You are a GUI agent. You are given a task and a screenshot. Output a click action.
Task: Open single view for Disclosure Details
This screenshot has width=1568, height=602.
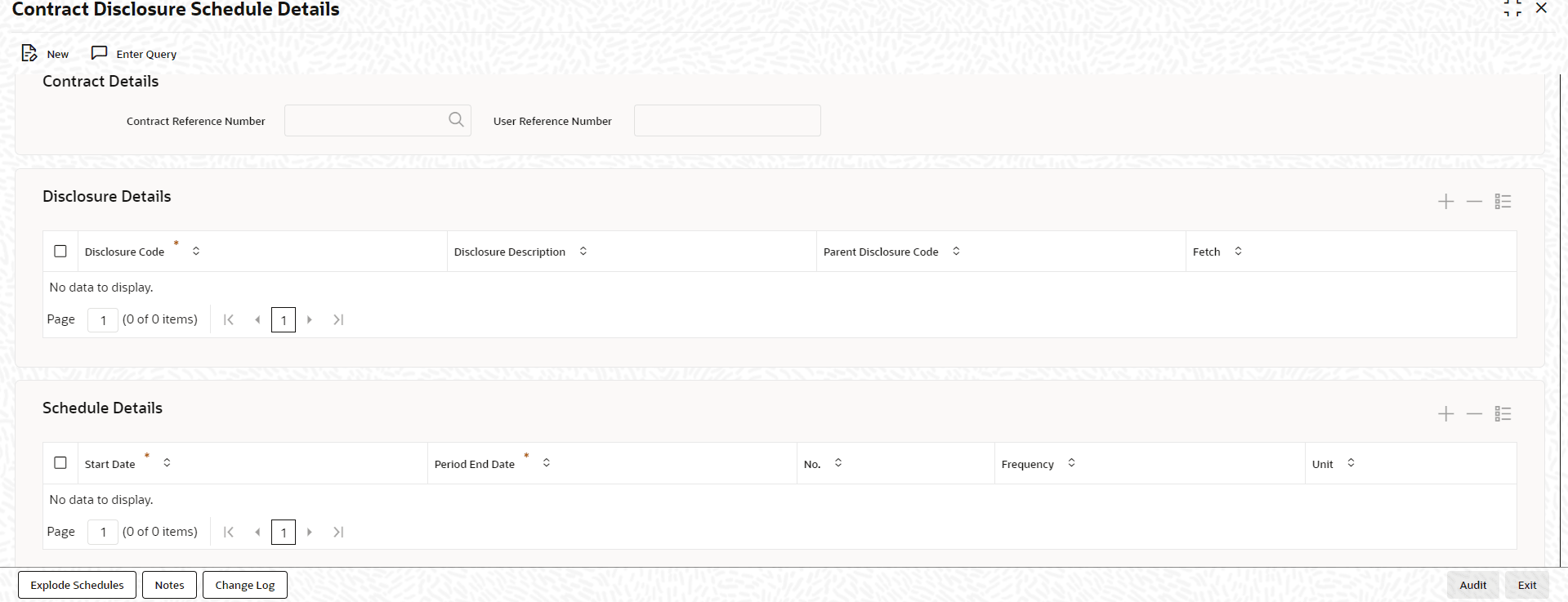pos(1503,202)
